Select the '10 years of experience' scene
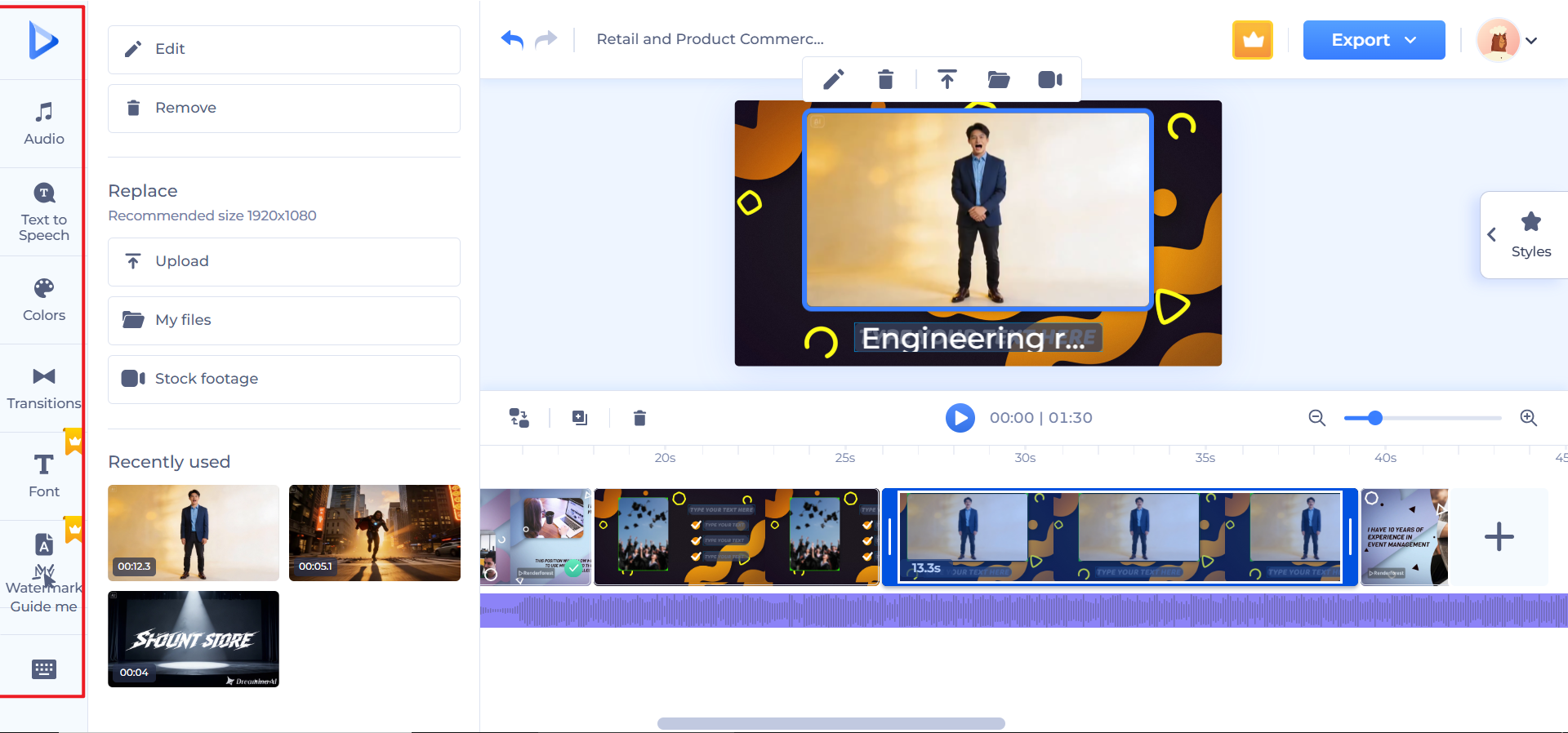1568x733 pixels. 1405,537
